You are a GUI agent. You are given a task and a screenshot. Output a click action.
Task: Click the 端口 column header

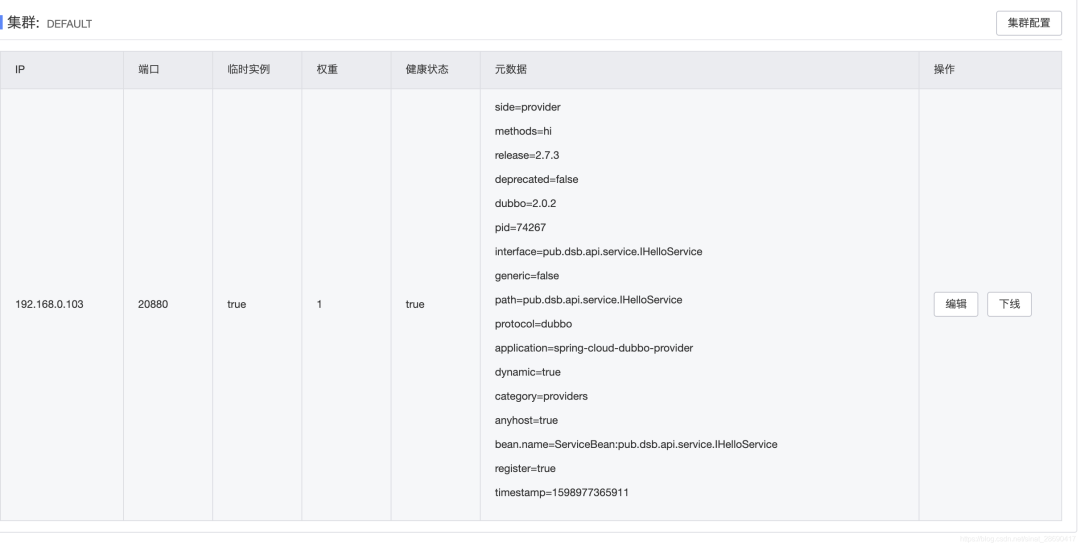[x=148, y=70]
